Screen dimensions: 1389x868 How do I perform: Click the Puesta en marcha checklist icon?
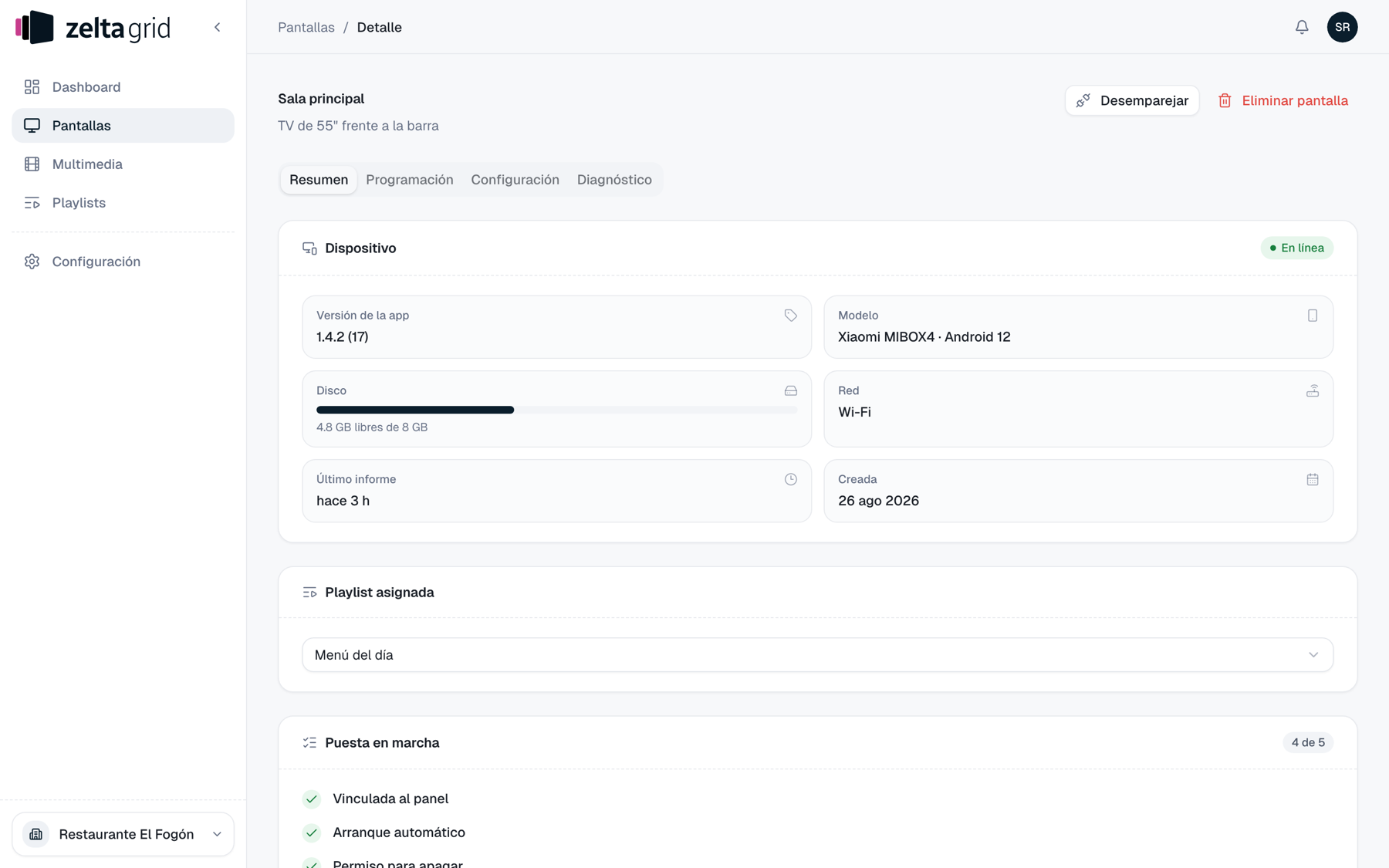309,743
